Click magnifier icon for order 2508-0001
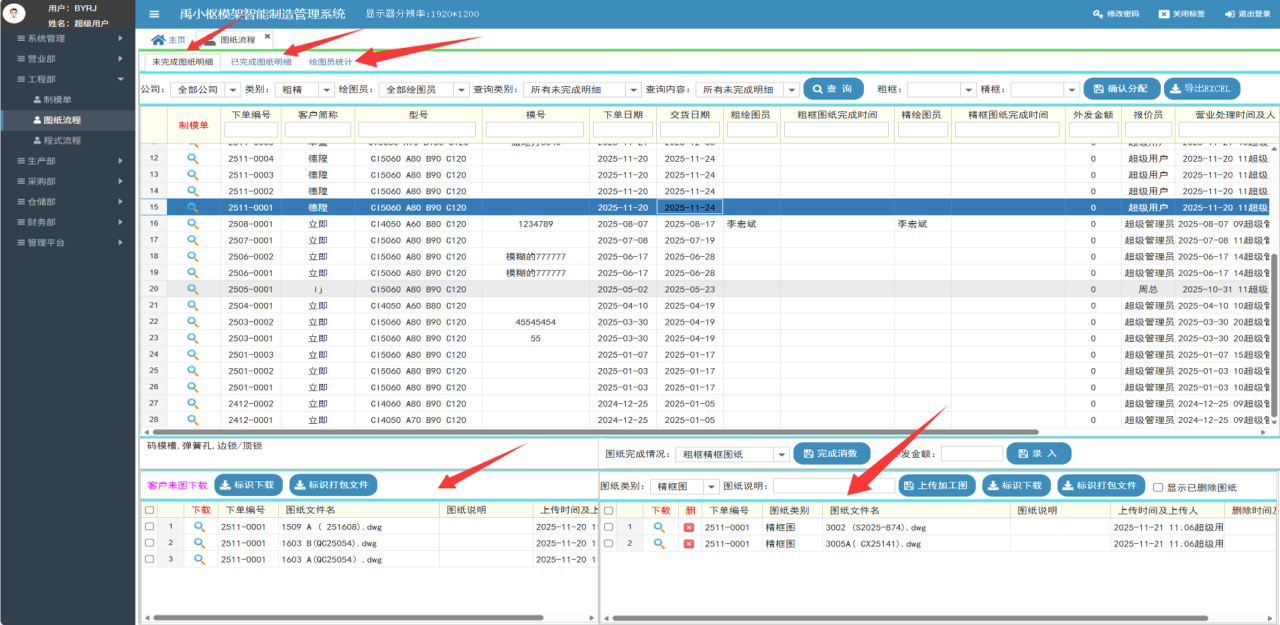The image size is (1280, 625). pyautogui.click(x=193, y=224)
